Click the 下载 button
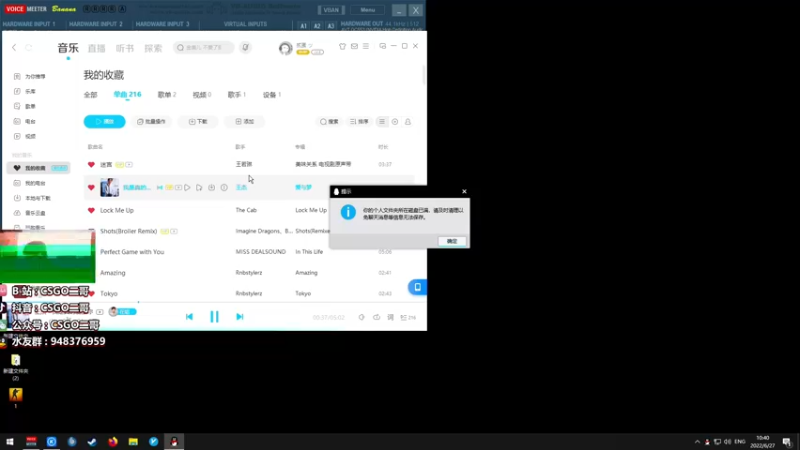The height and width of the screenshot is (450, 800). 198,121
